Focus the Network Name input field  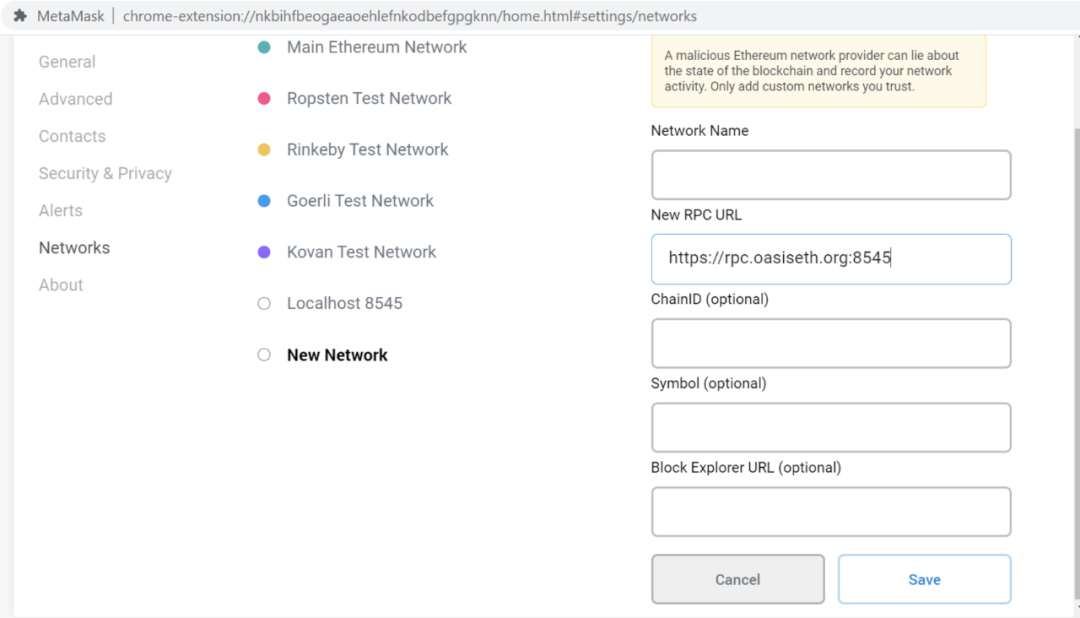click(831, 175)
